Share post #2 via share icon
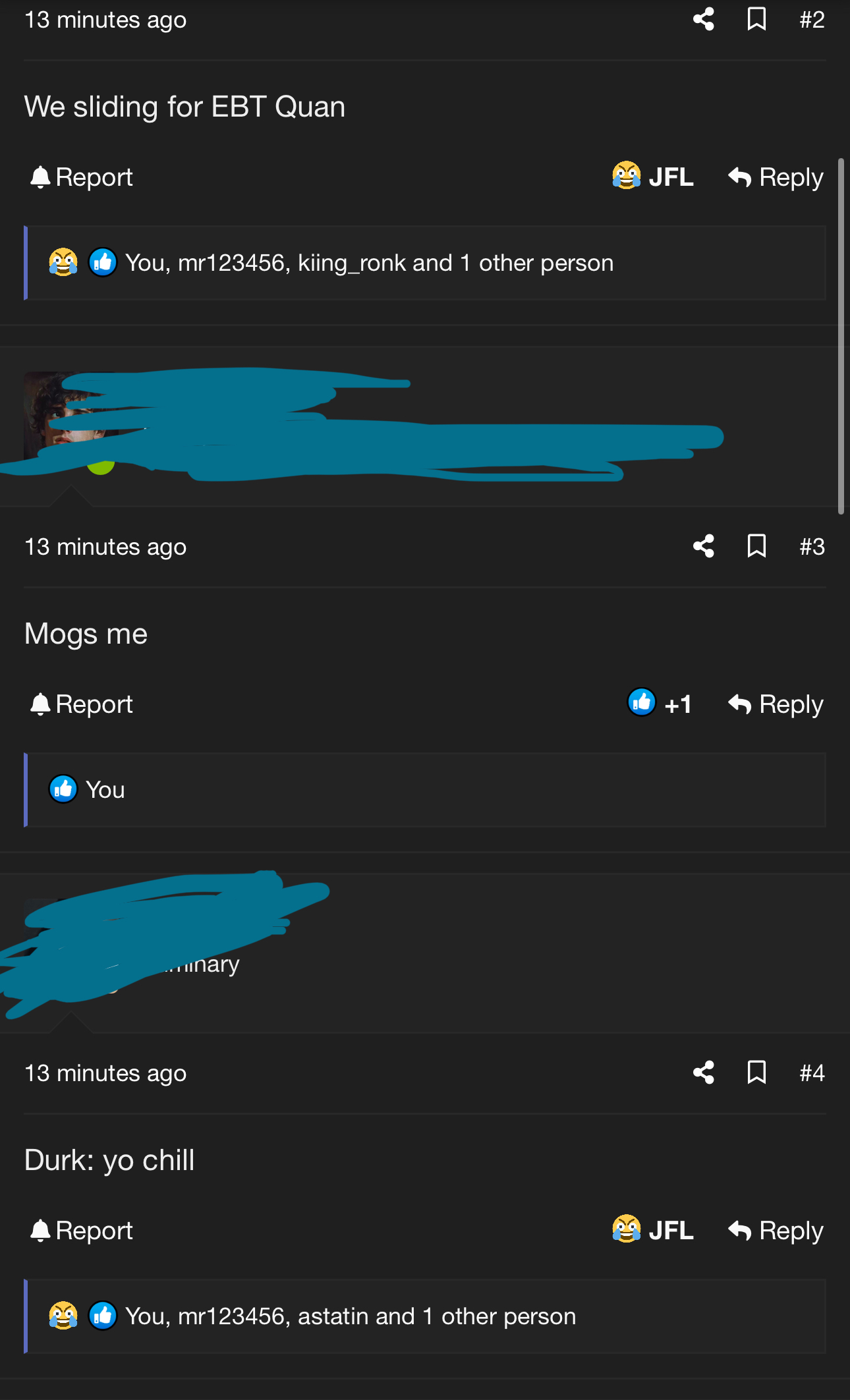This screenshot has height=1400, width=850. tap(703, 19)
